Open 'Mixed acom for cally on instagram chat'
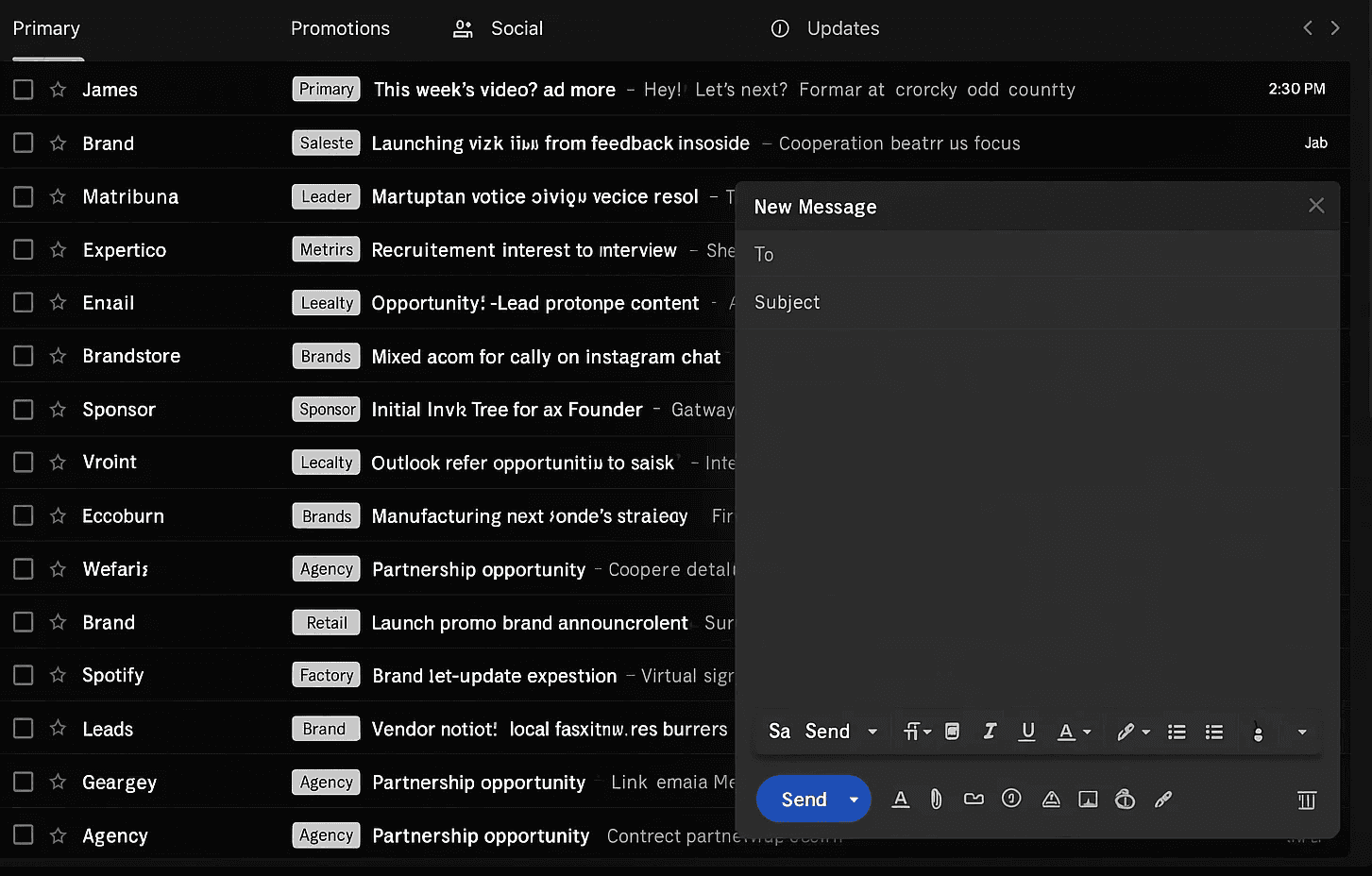1372x876 pixels. coord(546,357)
